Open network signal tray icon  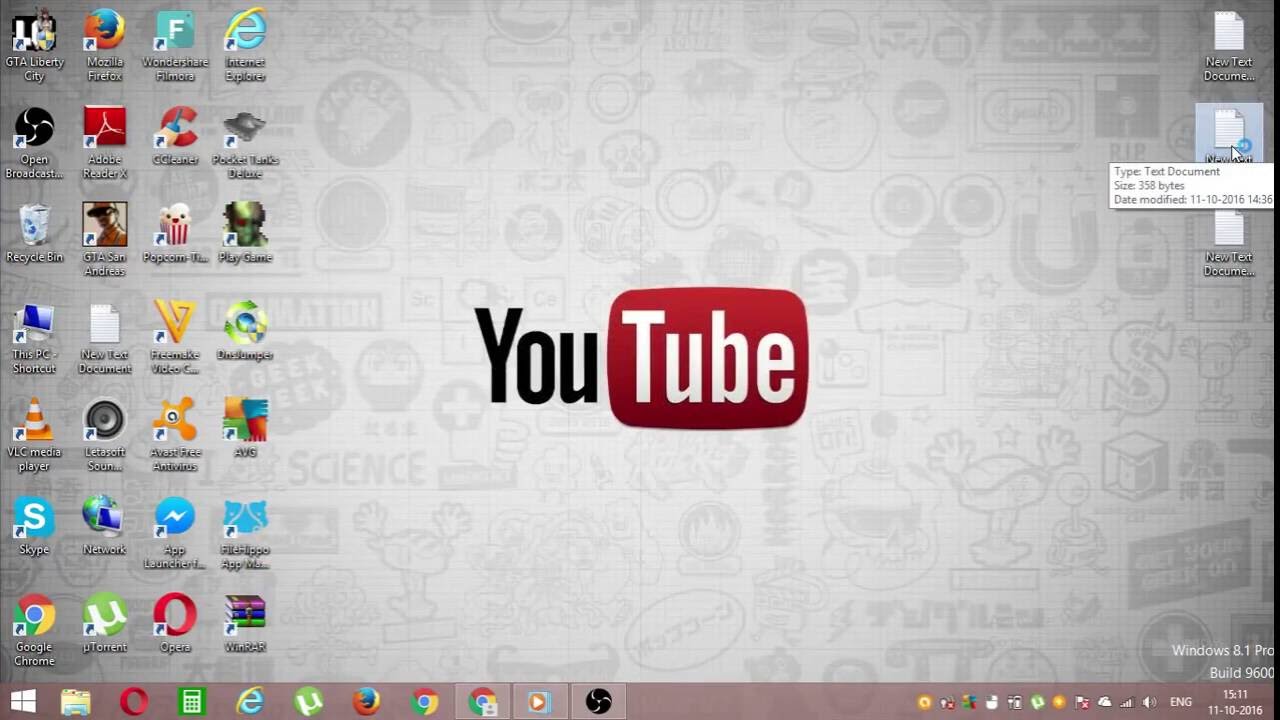coord(1127,702)
